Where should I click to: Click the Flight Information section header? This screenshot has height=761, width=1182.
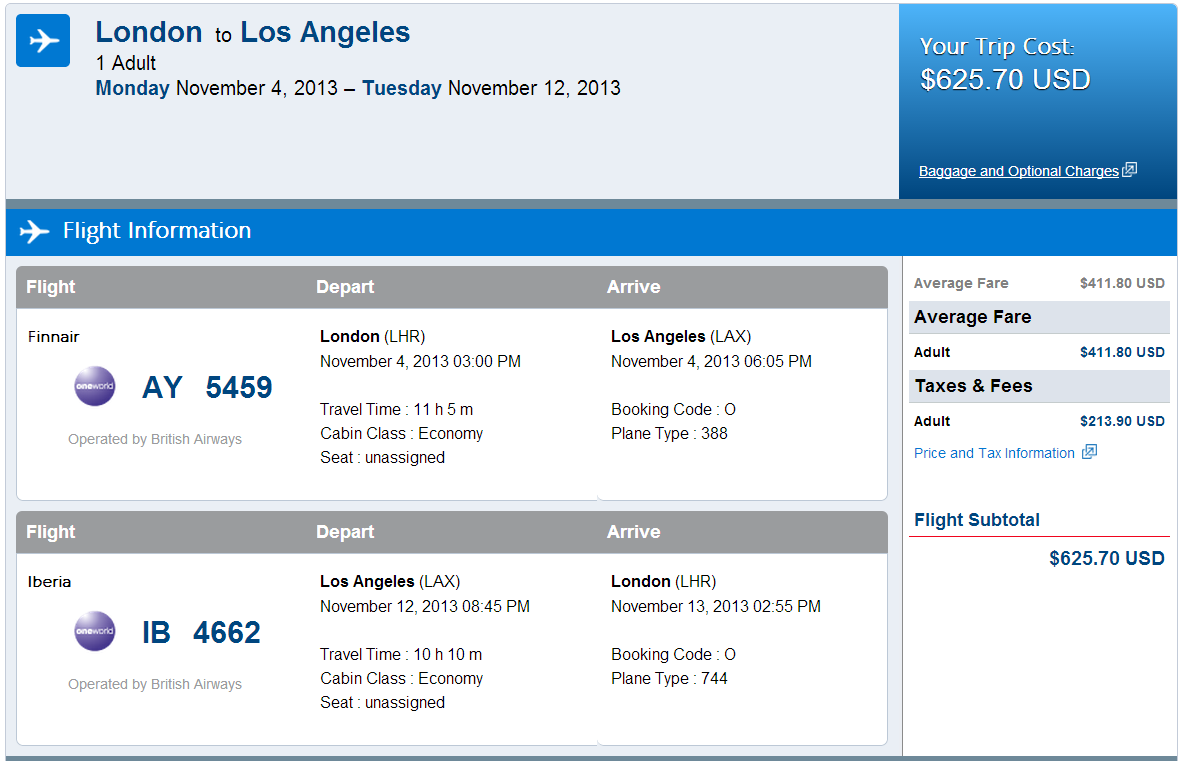coord(157,231)
